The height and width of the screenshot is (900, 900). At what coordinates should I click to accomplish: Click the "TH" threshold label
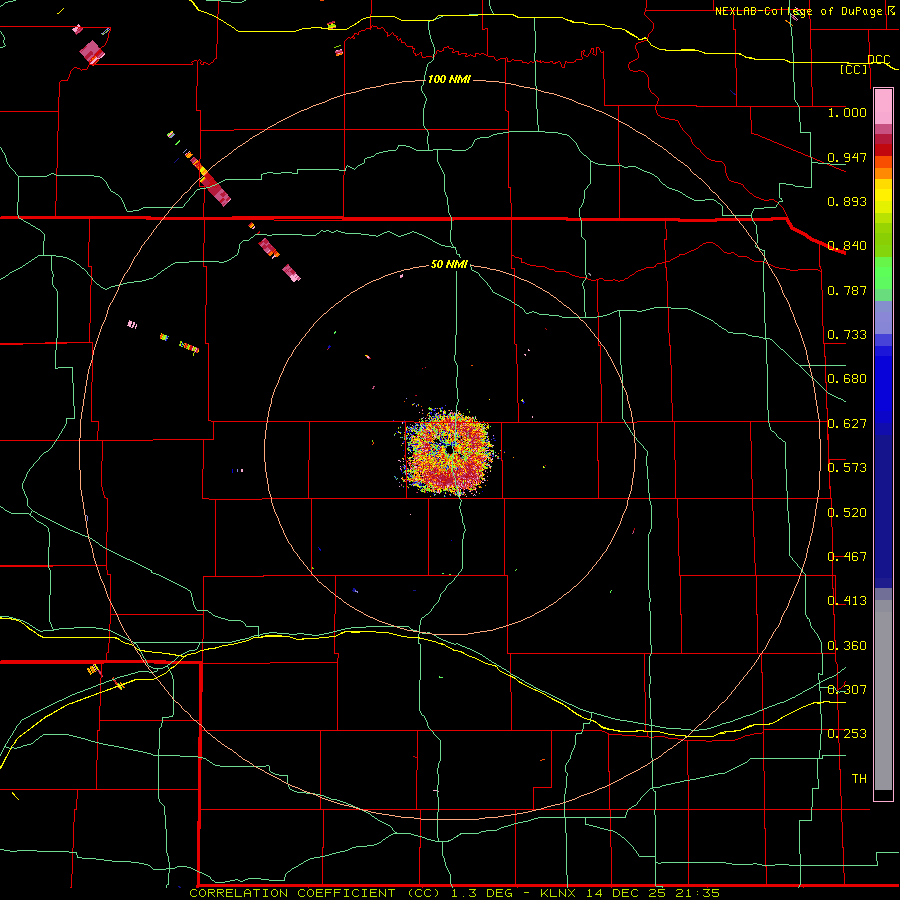pos(859,779)
